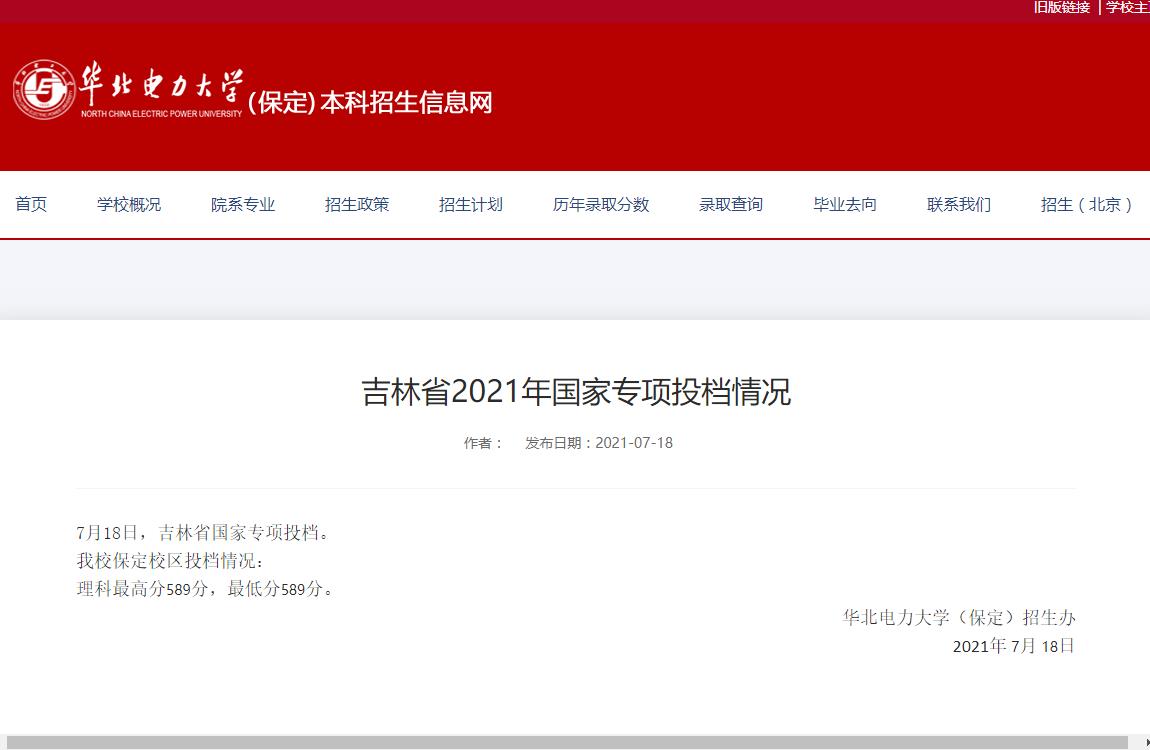Open the 招生政策 menu item
1150x750 pixels.
click(357, 205)
